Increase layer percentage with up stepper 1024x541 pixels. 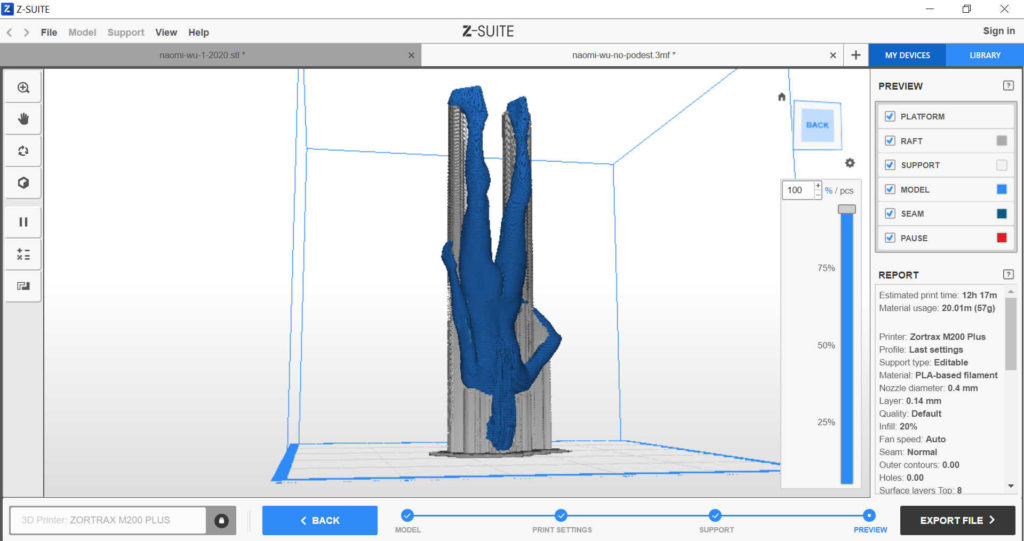pyautogui.click(x=818, y=186)
